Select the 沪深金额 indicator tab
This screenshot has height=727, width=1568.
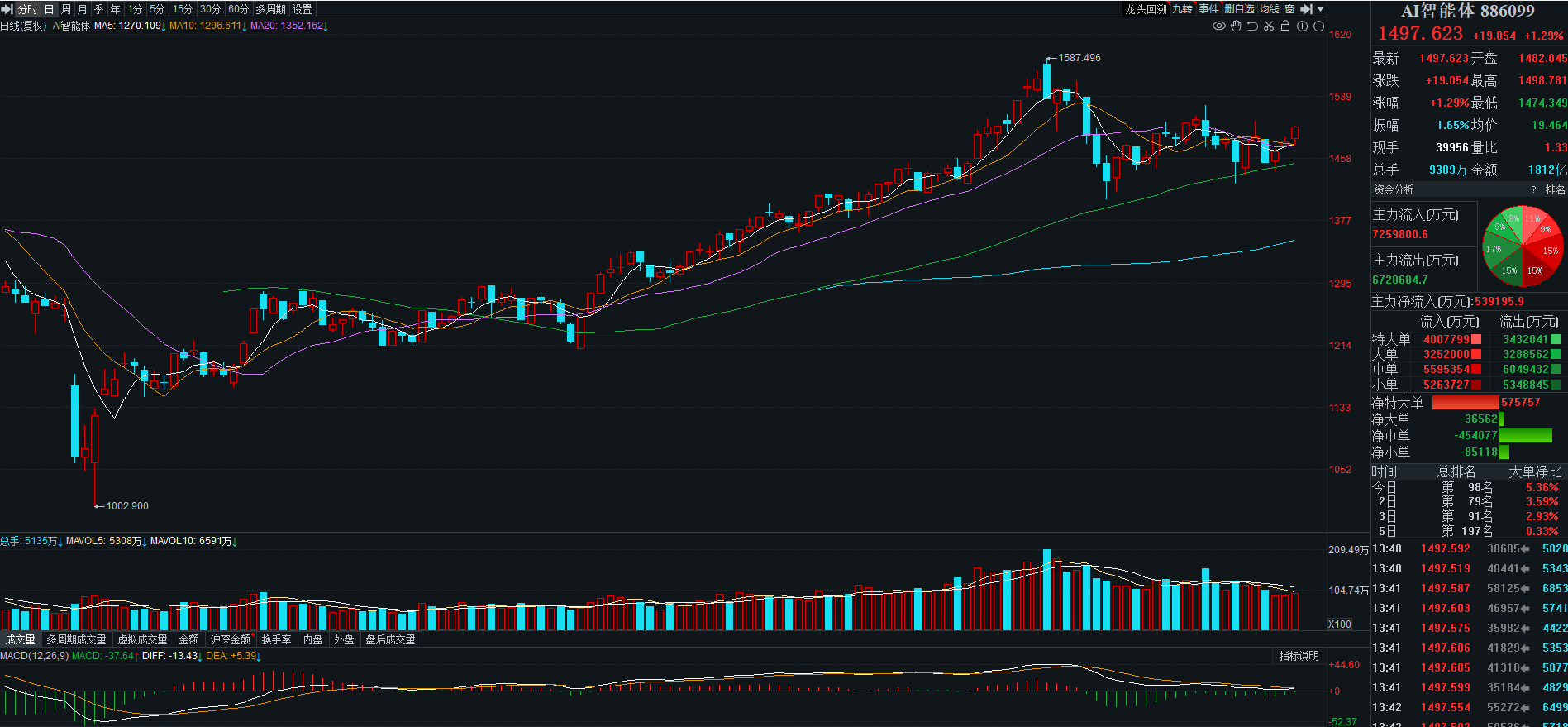[x=231, y=639]
